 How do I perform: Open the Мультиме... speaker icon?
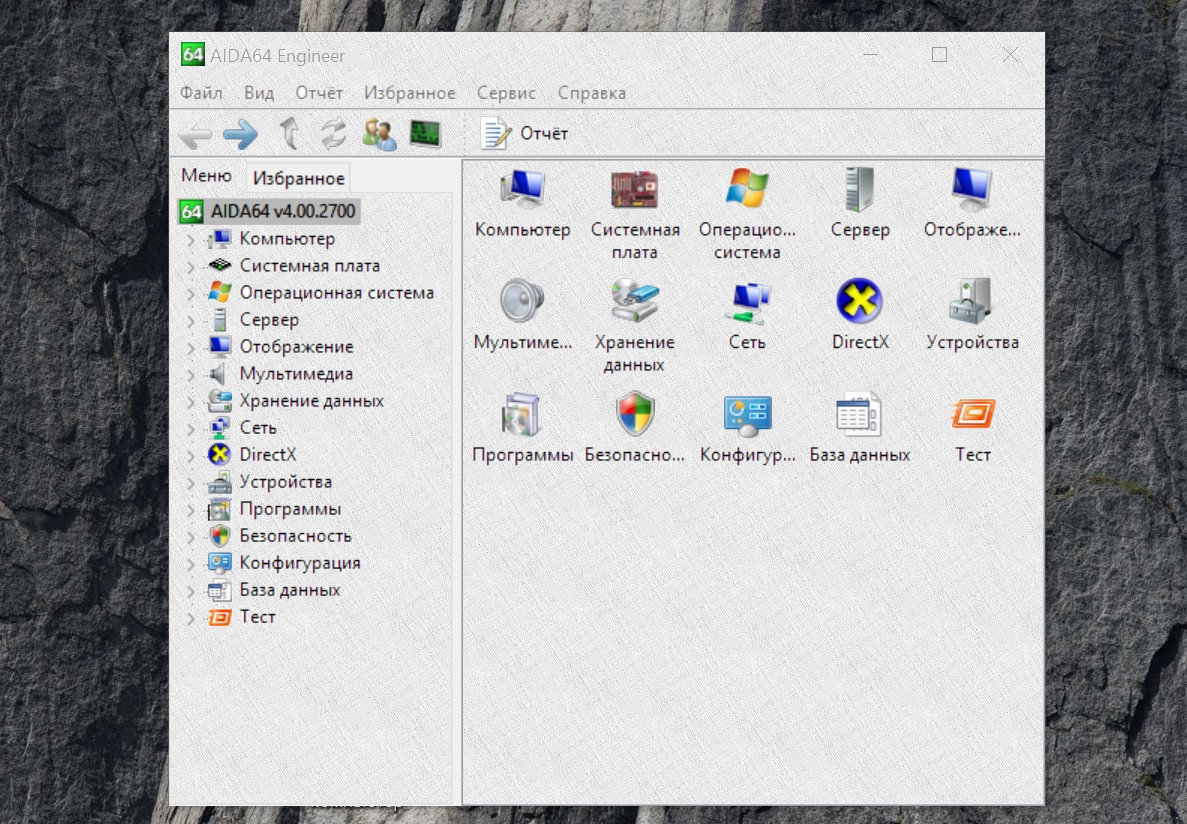tap(522, 301)
